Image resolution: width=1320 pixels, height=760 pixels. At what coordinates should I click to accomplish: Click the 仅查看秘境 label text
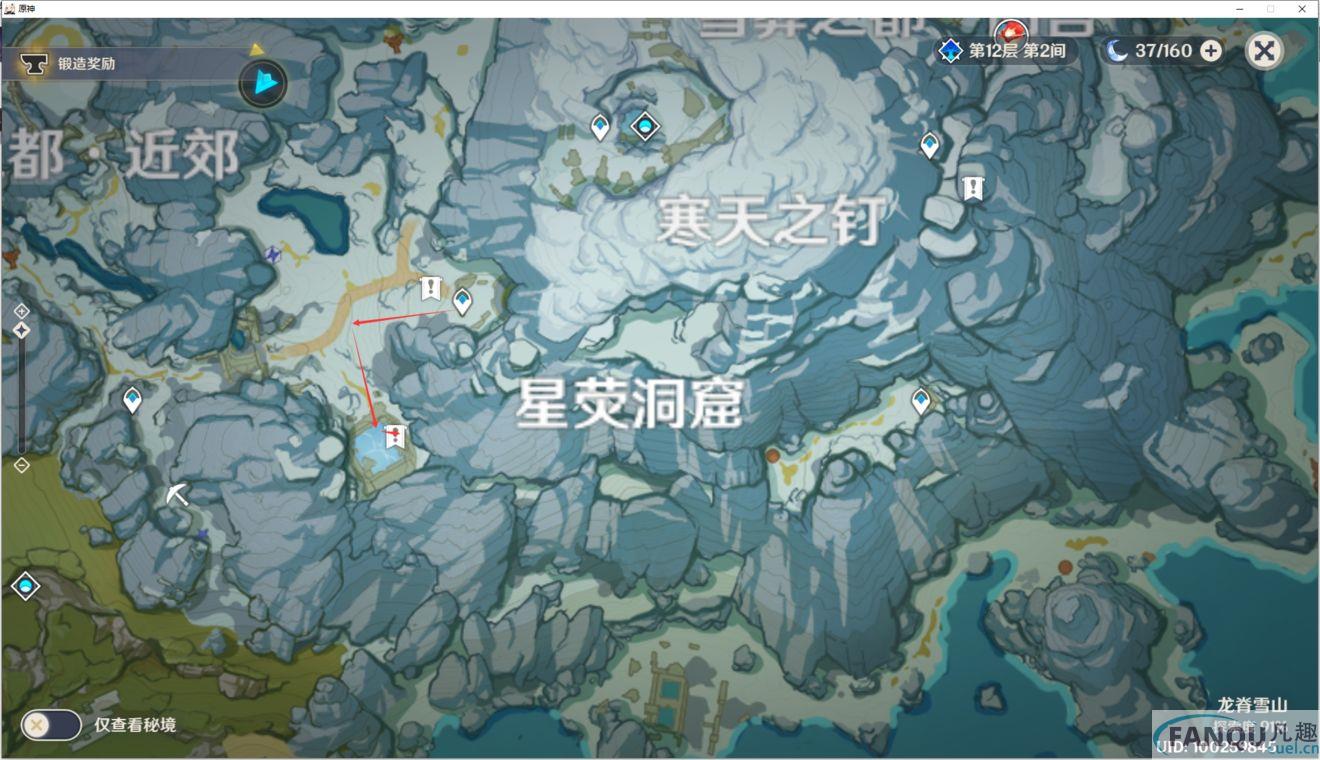click(135, 725)
